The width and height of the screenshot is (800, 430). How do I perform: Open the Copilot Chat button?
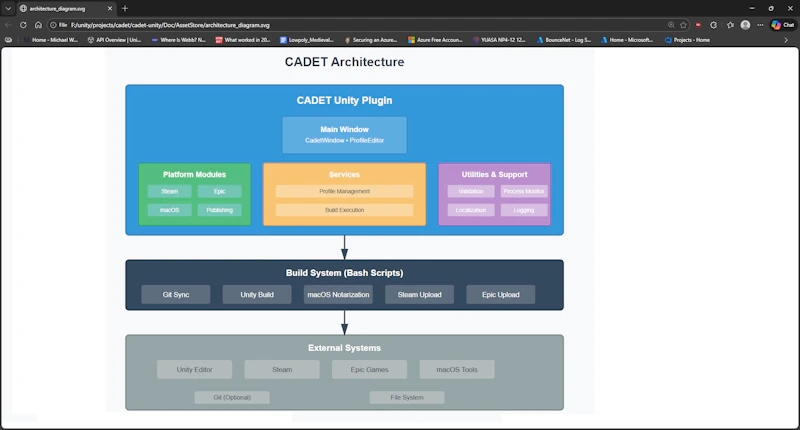click(783, 25)
